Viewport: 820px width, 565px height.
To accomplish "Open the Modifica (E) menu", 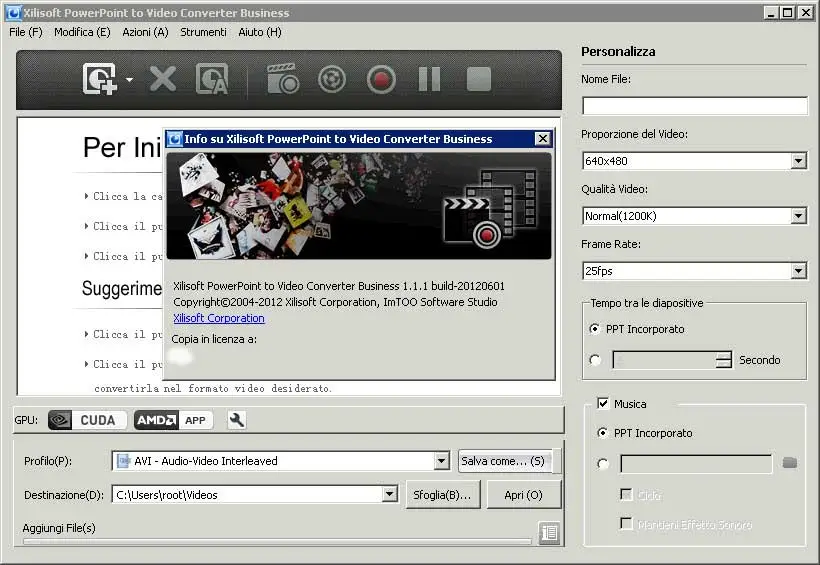I will click(x=82, y=32).
